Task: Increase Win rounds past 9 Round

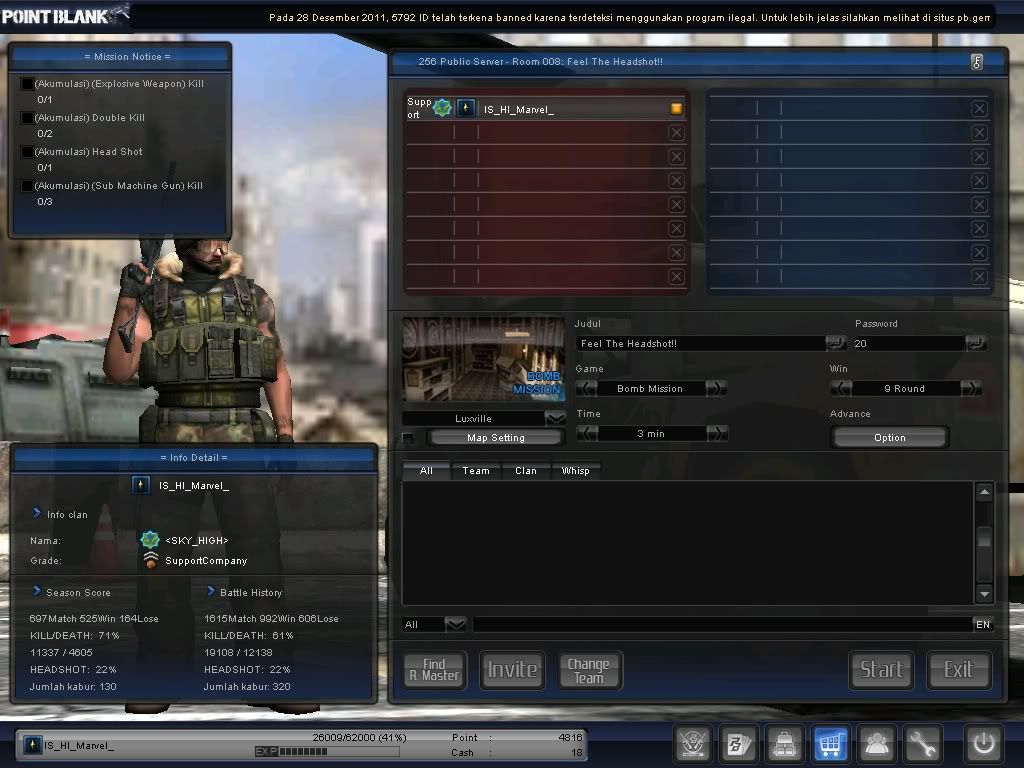Action: point(971,389)
